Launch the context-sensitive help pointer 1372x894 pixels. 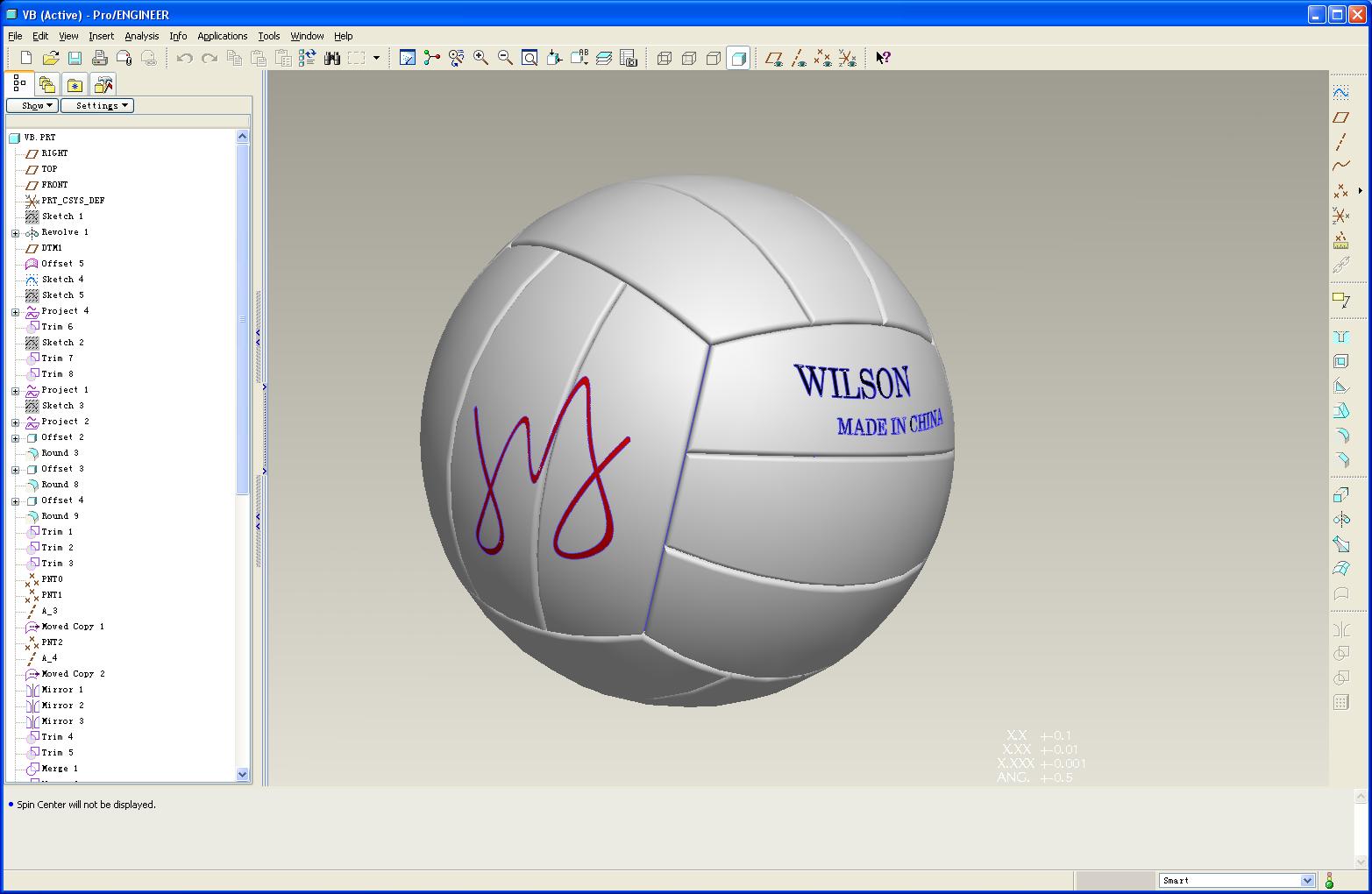883,58
